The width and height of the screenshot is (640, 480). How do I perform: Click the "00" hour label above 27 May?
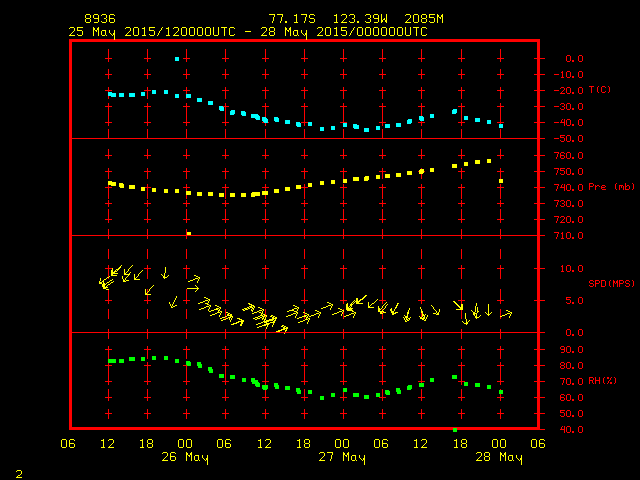tap(342, 444)
